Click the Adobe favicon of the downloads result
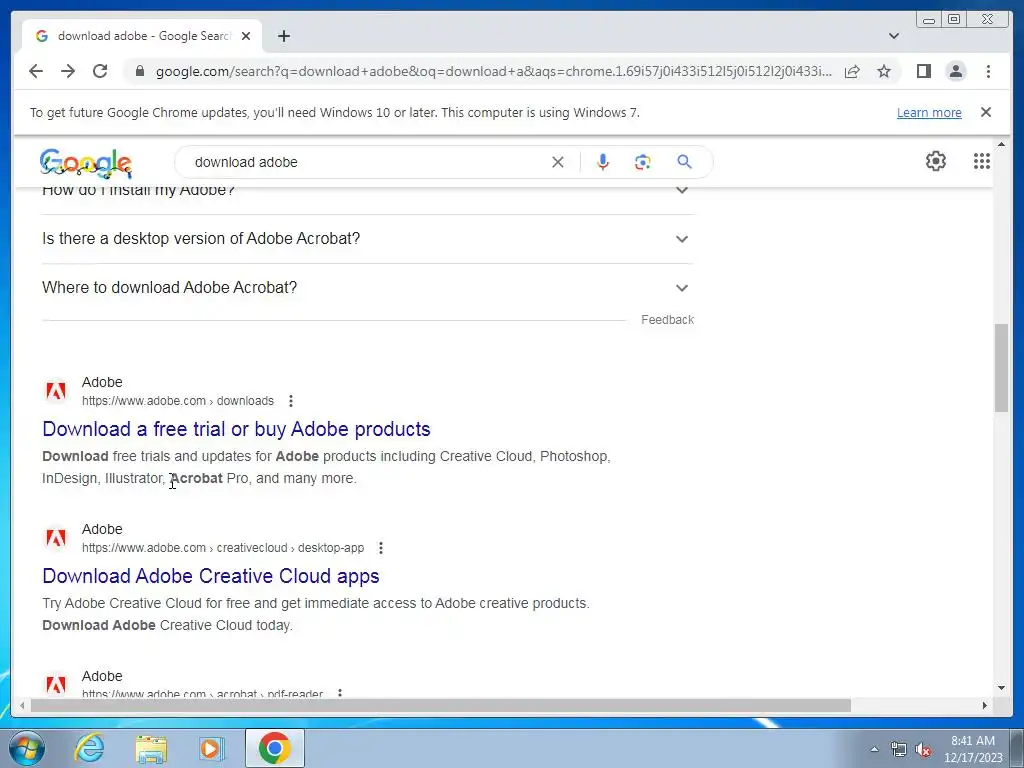1024x768 pixels. pos(56,391)
